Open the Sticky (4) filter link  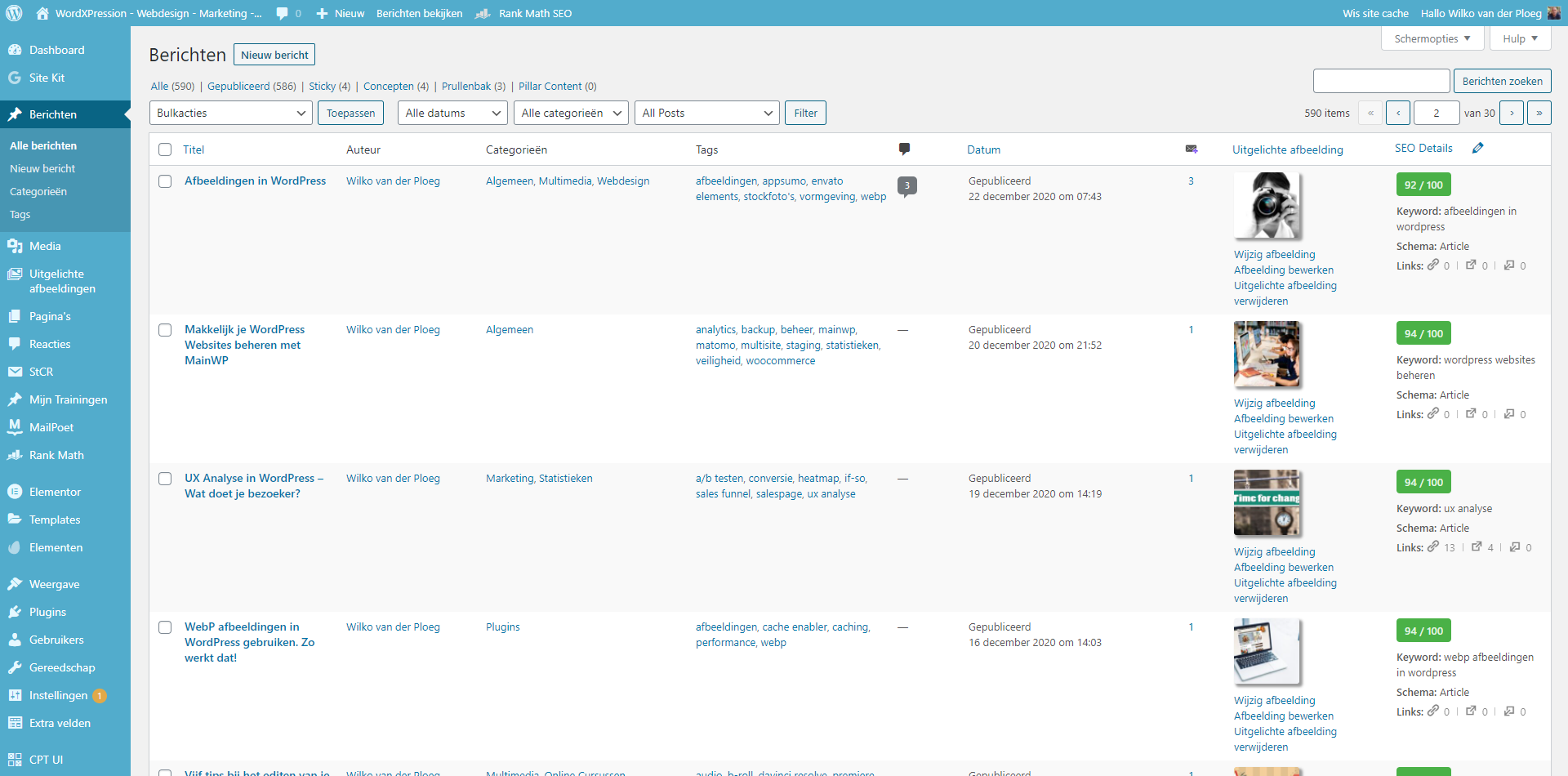pos(329,86)
